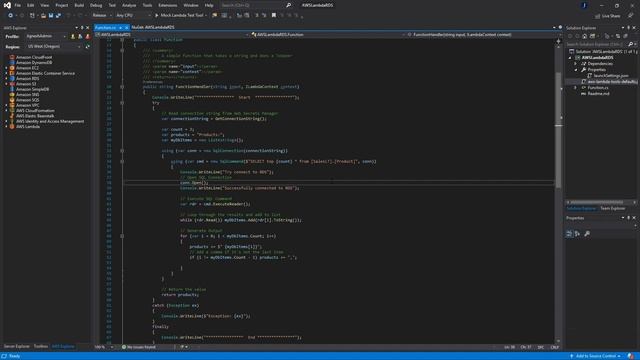The width and height of the screenshot is (640, 360).
Task: Open the Extensions menu
Action: point(168,5)
